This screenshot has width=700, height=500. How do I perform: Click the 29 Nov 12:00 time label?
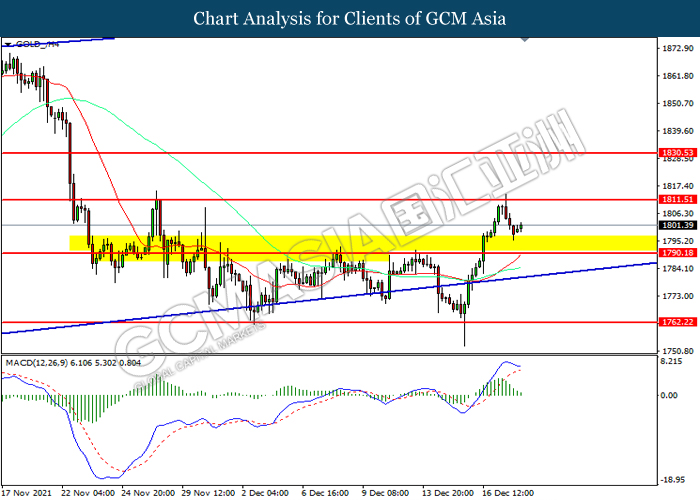click(208, 493)
